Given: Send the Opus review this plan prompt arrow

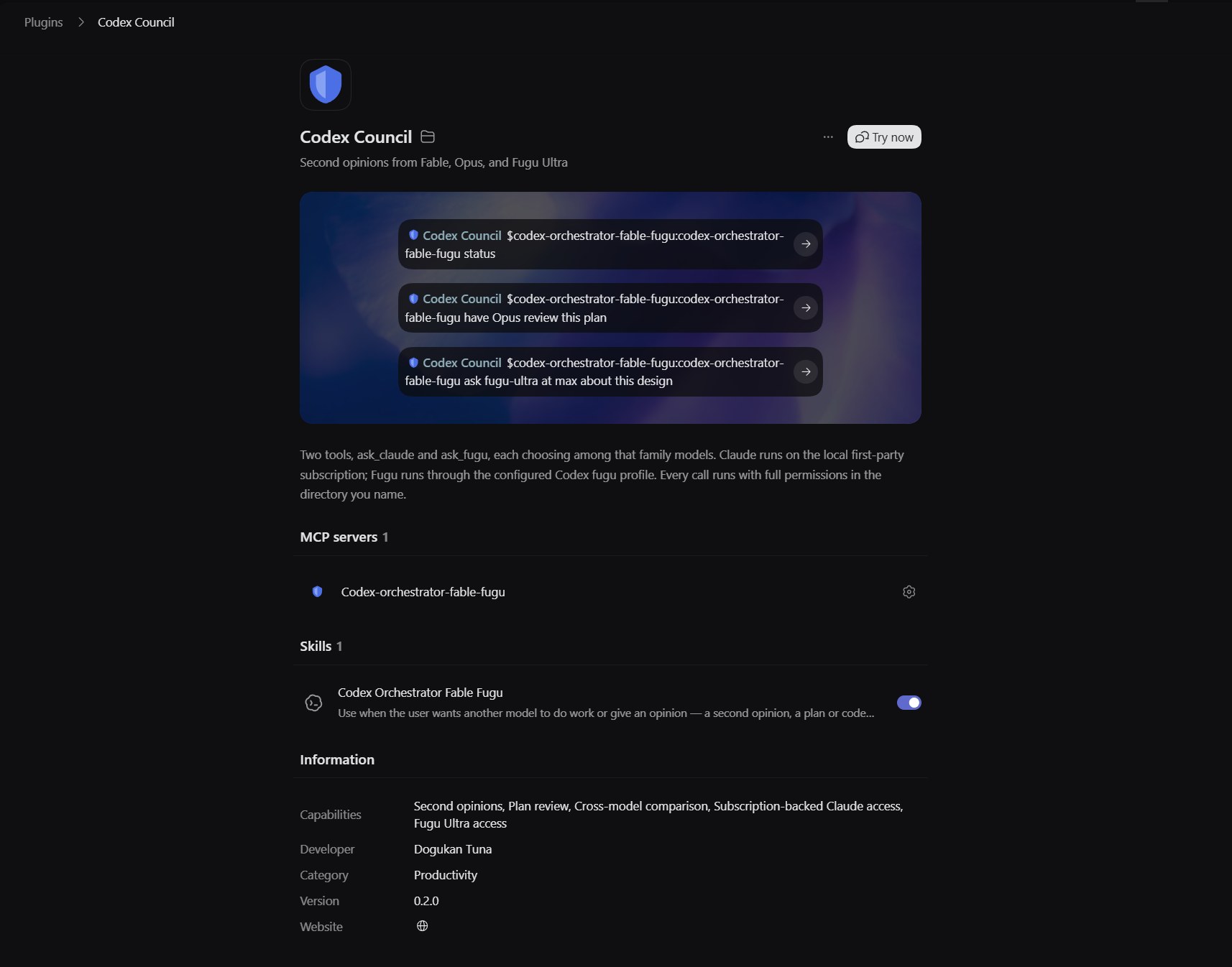Looking at the screenshot, I should pos(806,307).
